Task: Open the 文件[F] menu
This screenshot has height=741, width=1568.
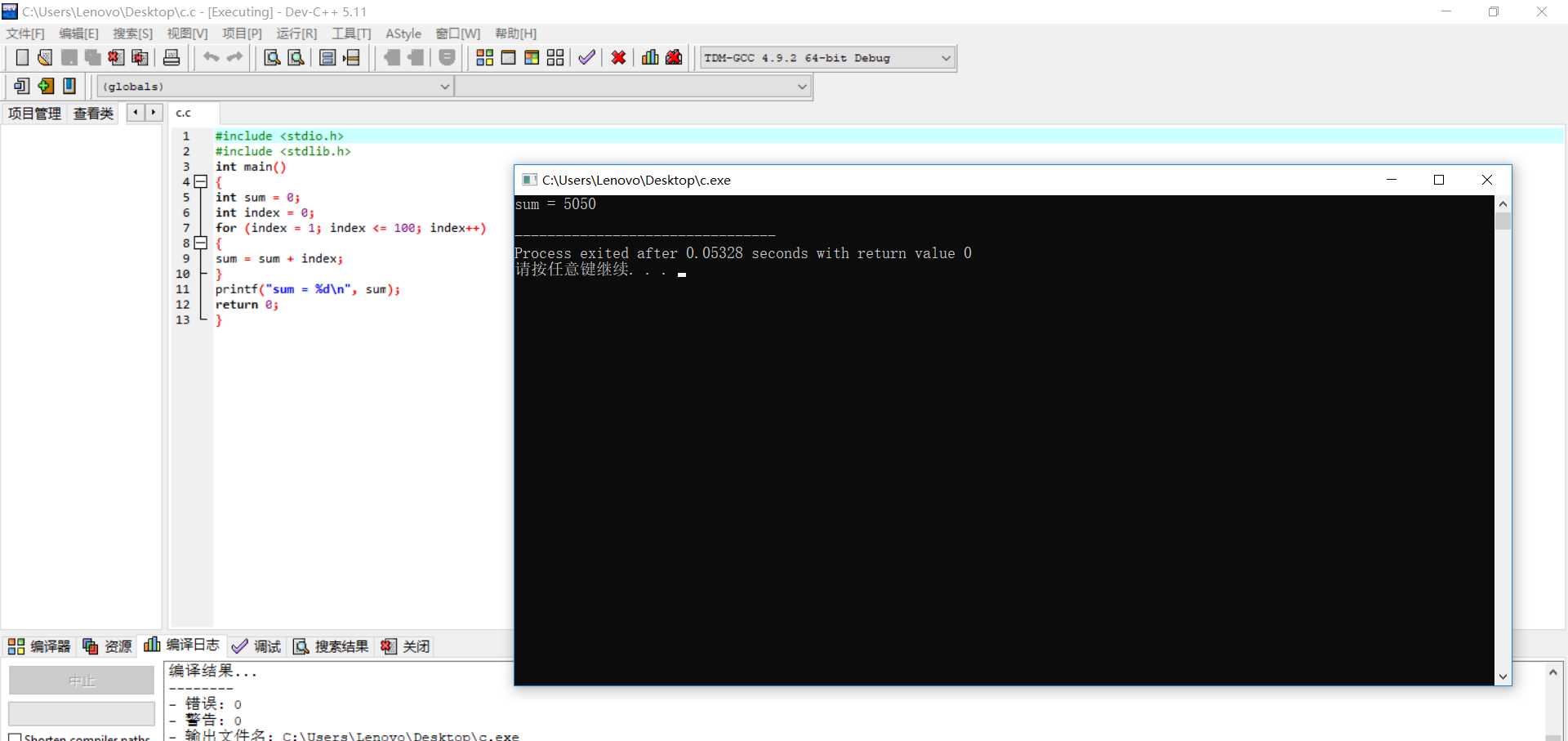Action: click(x=25, y=33)
